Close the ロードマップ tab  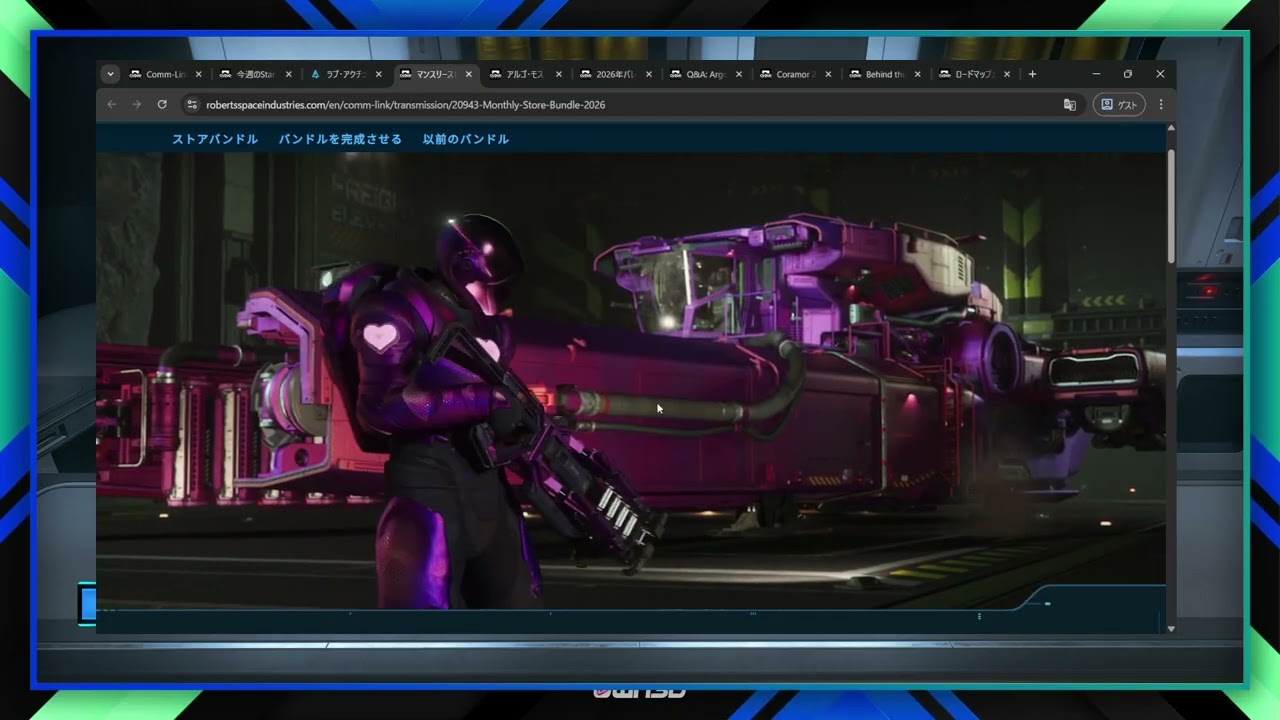tap(1007, 74)
